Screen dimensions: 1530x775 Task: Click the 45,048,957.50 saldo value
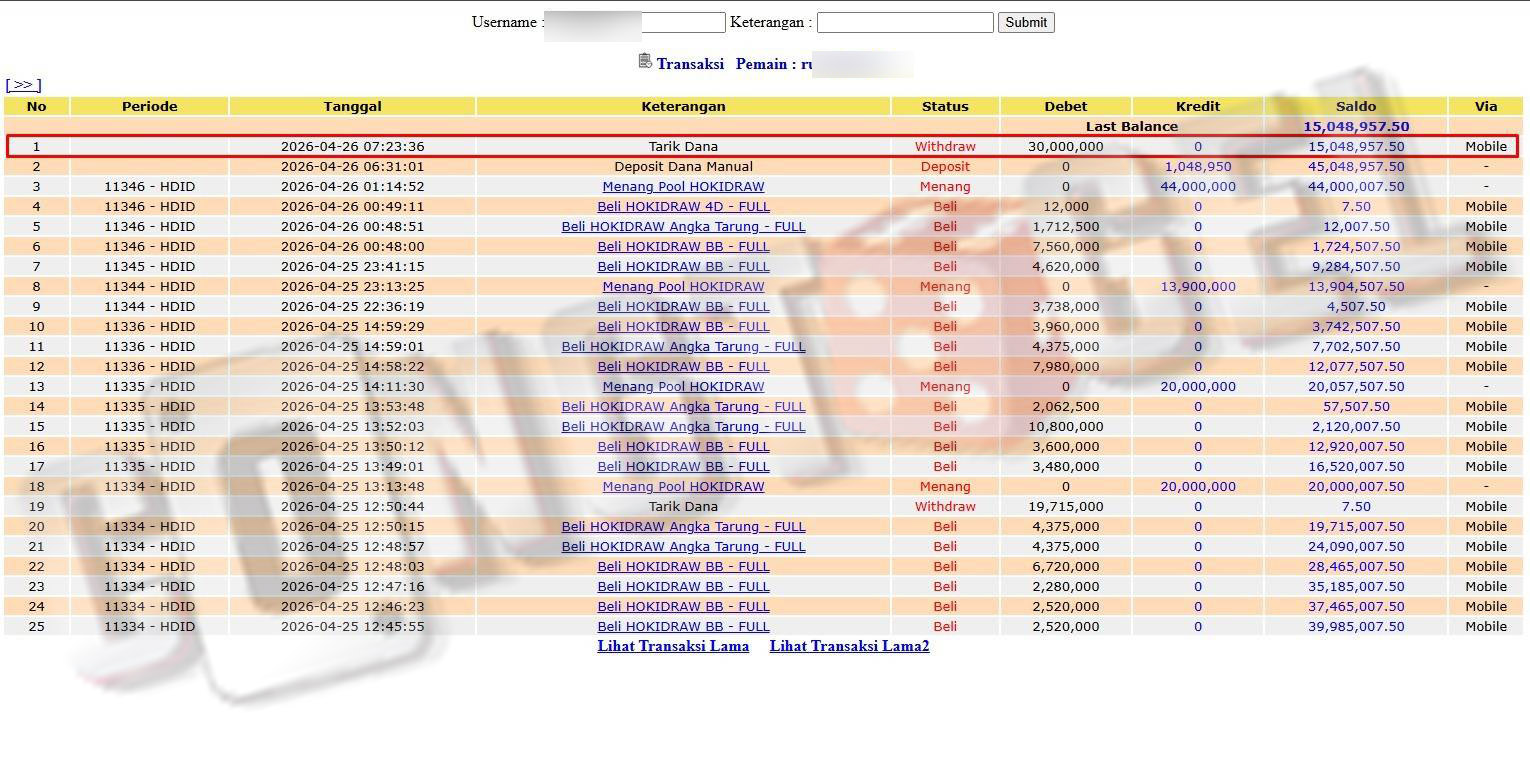[1356, 167]
